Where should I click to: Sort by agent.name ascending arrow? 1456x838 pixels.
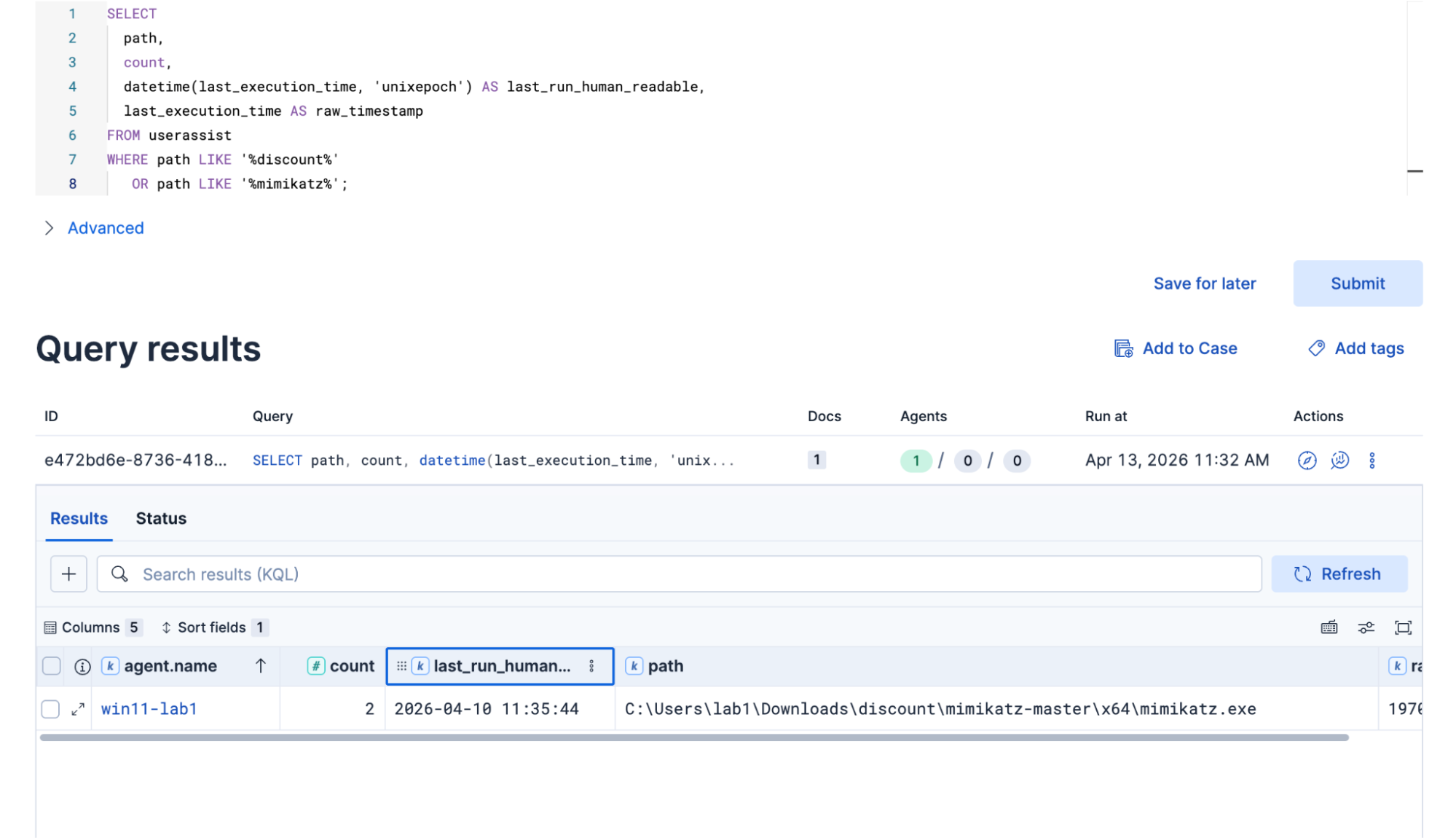(261, 666)
